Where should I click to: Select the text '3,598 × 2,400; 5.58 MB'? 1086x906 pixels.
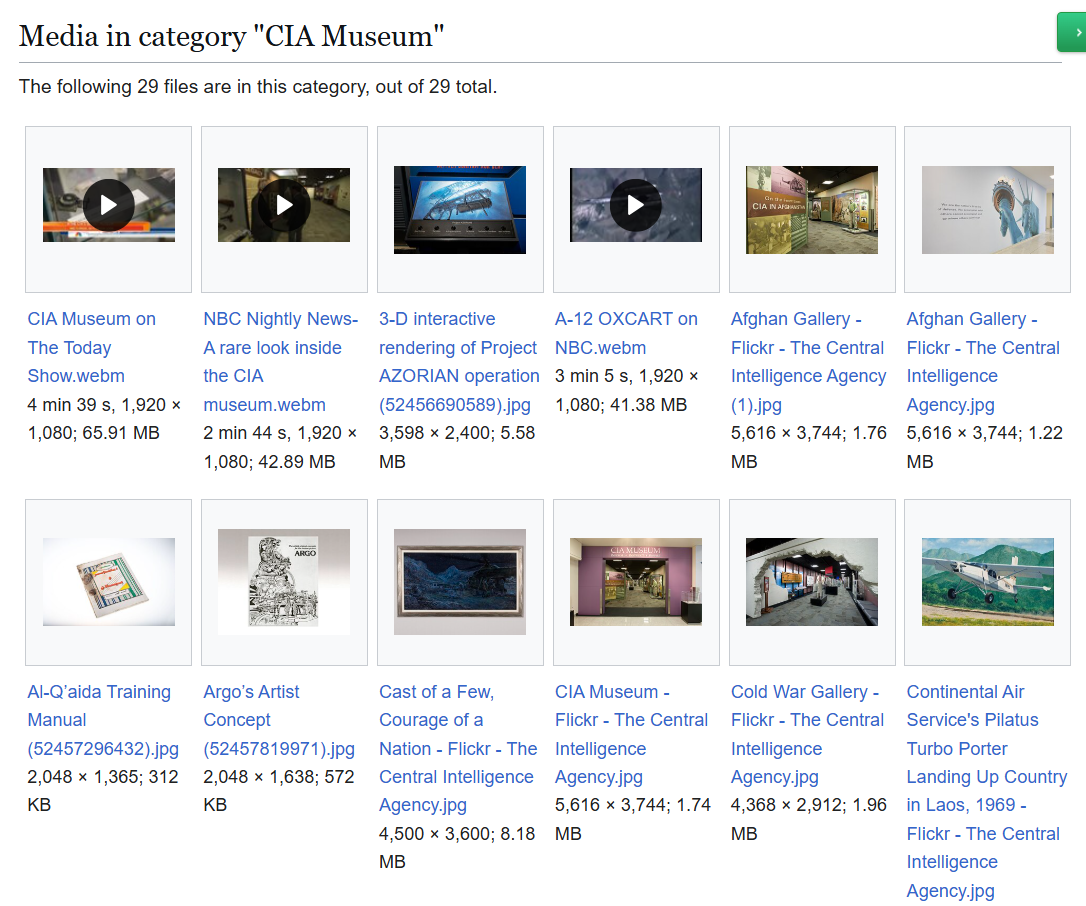tap(457, 447)
